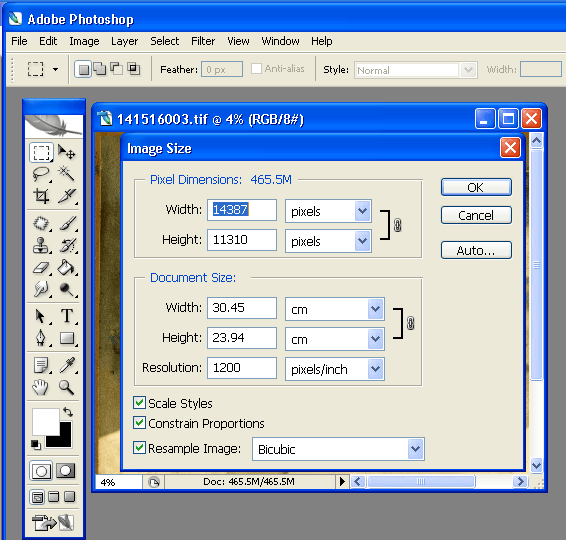Select the Zoom tool
The width and height of the screenshot is (566, 540).
(x=67, y=387)
